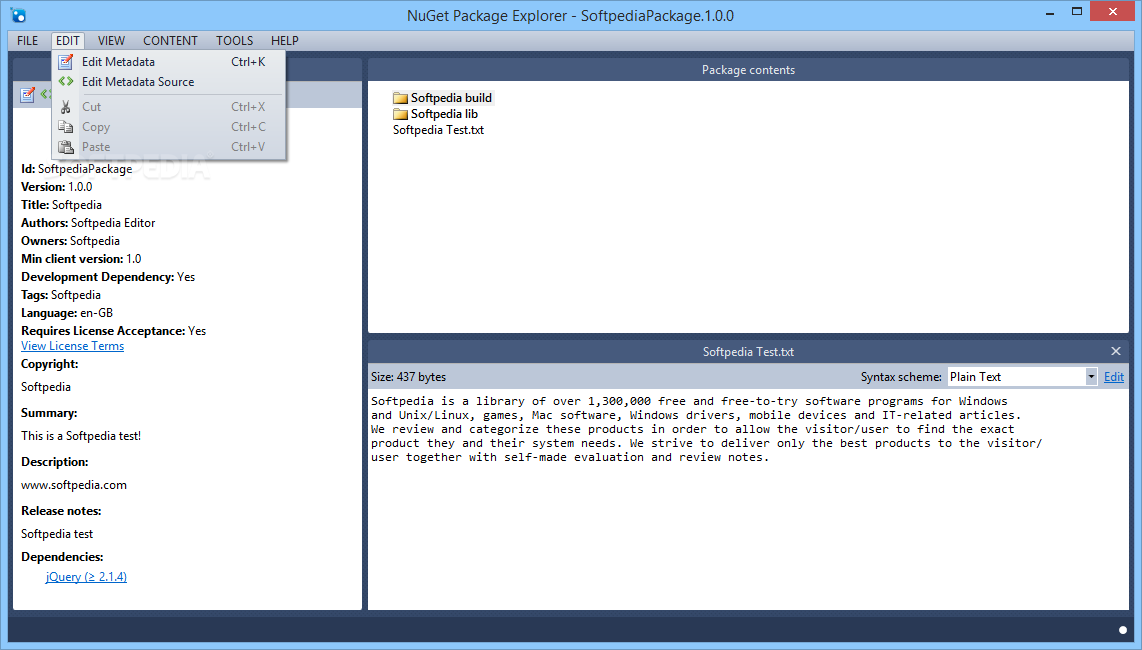The width and height of the screenshot is (1142, 650).
Task: Click the NuGet Package Explorer app icon
Action: click(x=18, y=15)
